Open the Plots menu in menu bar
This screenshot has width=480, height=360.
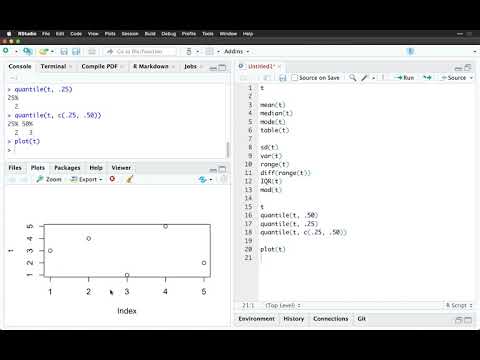tap(110, 34)
